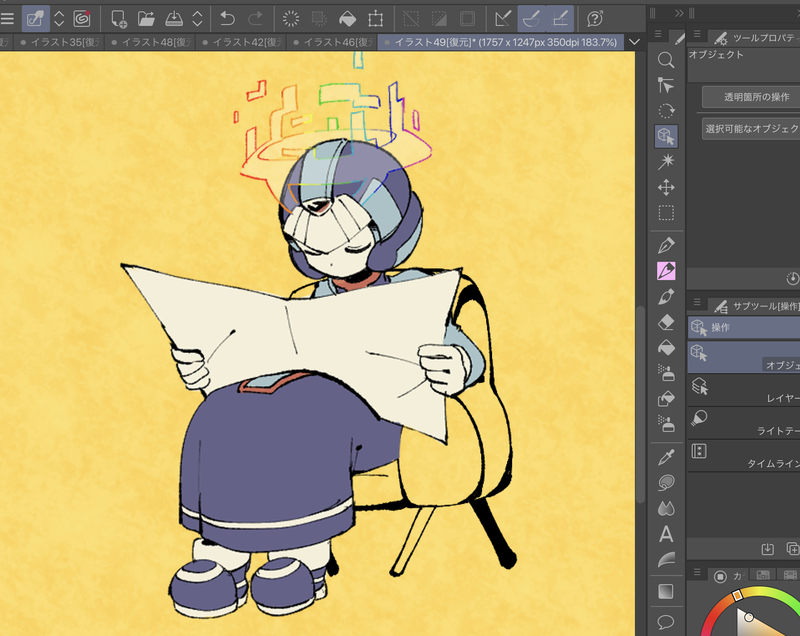Open the main hamburger menu

pyautogui.click(x=7, y=19)
